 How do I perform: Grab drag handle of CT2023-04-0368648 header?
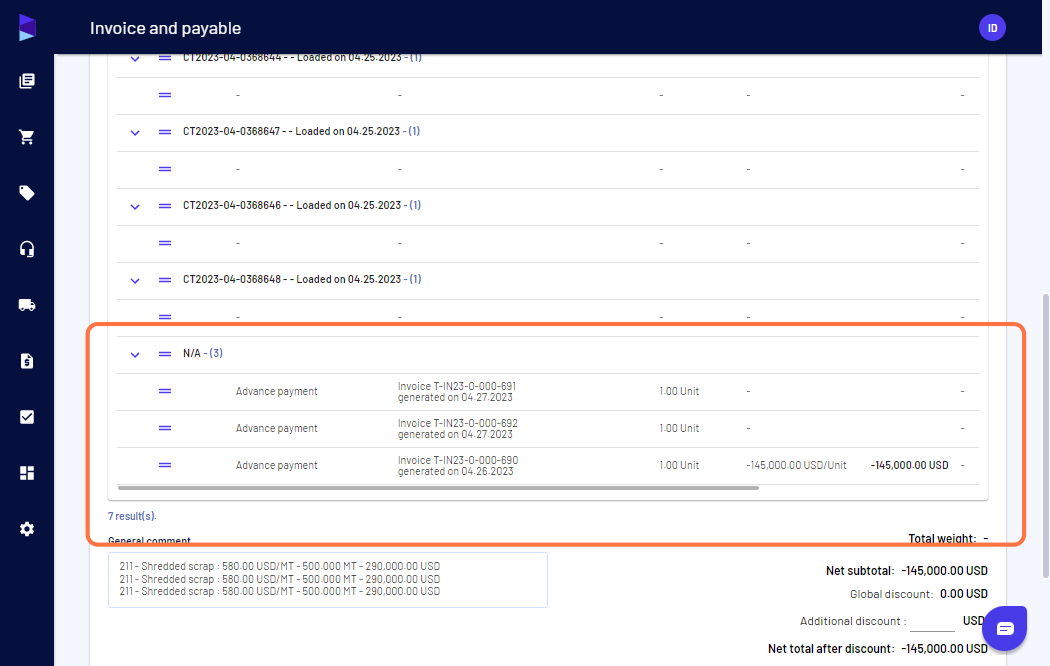(x=165, y=280)
